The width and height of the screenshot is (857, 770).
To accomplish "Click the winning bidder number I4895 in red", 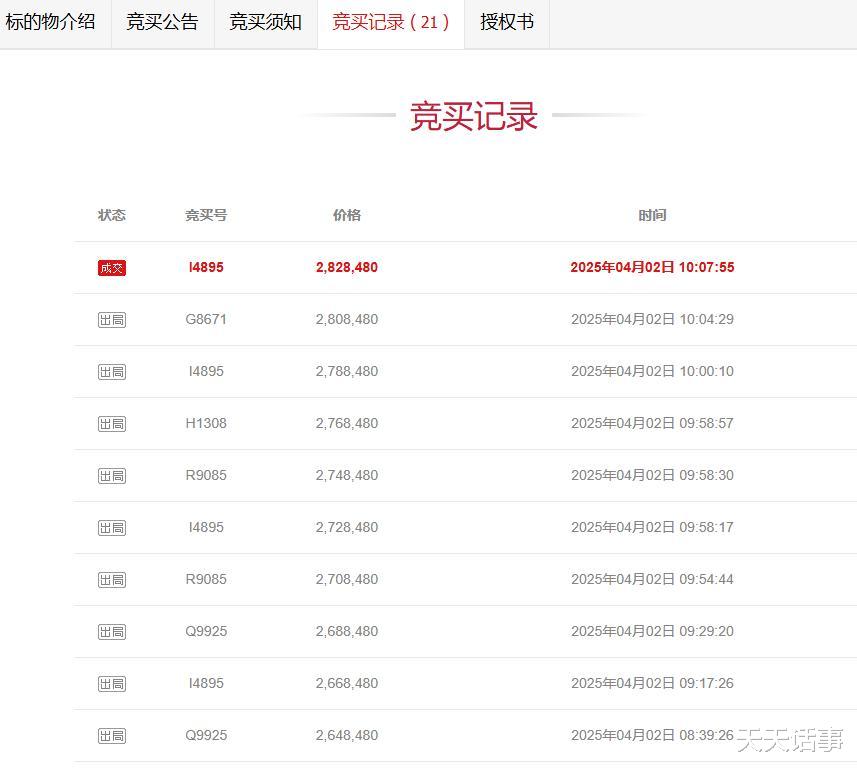I will coord(206,267).
